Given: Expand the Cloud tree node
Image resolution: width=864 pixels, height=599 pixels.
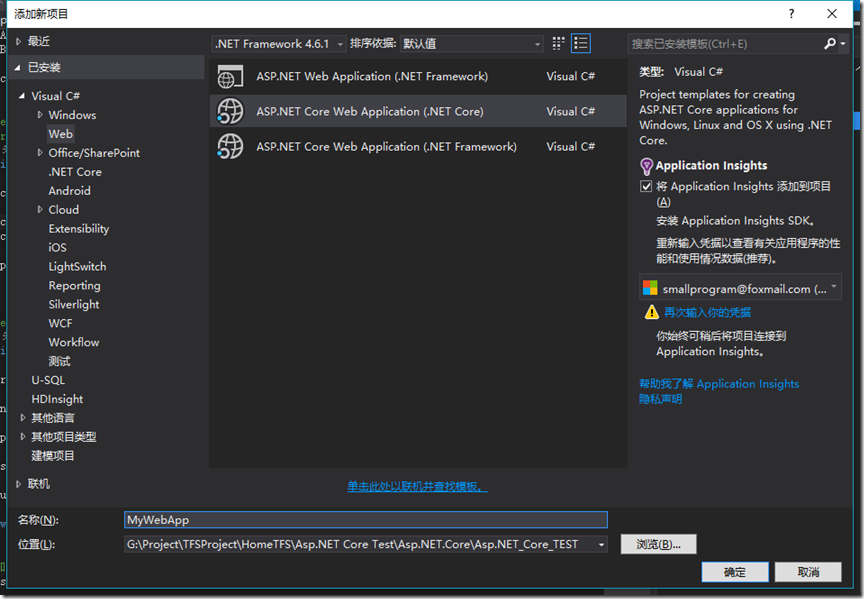Looking at the screenshot, I should (40, 209).
